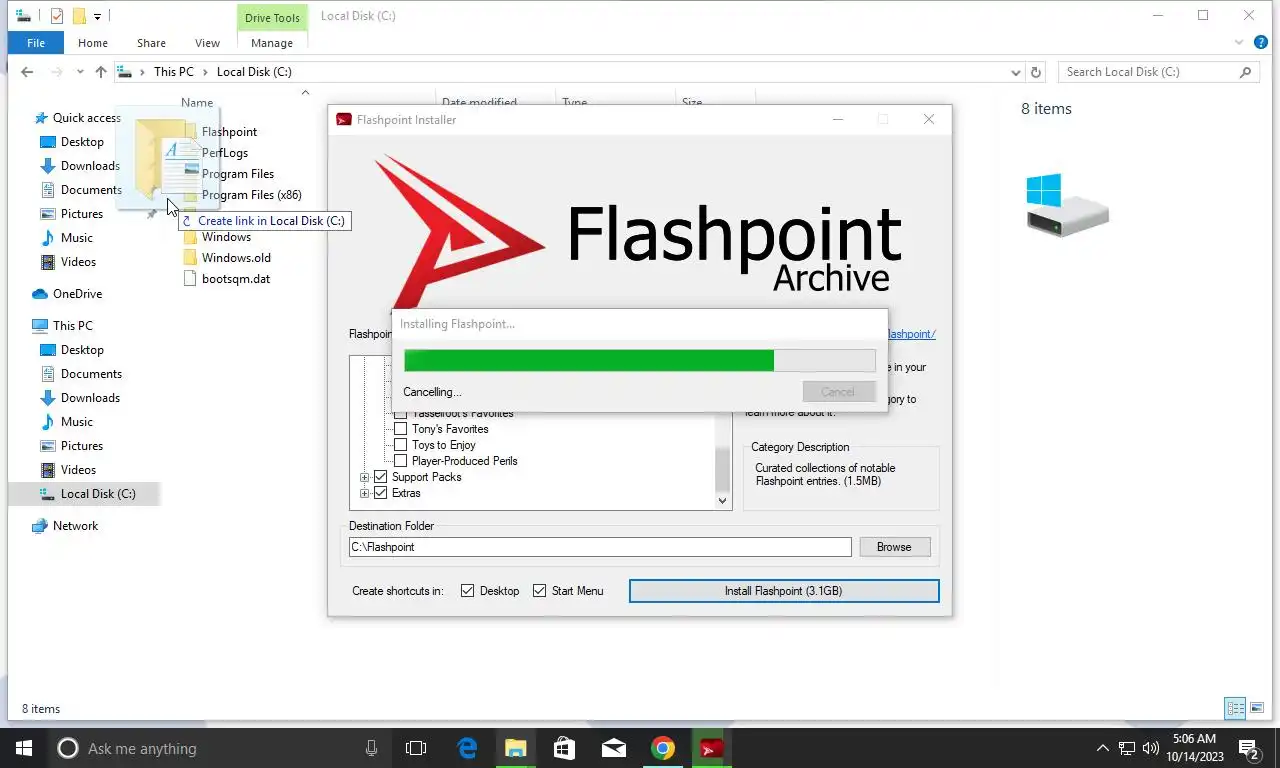Switch to the View ribbon tab
Viewport: 1280px width, 768px height.
pos(207,43)
